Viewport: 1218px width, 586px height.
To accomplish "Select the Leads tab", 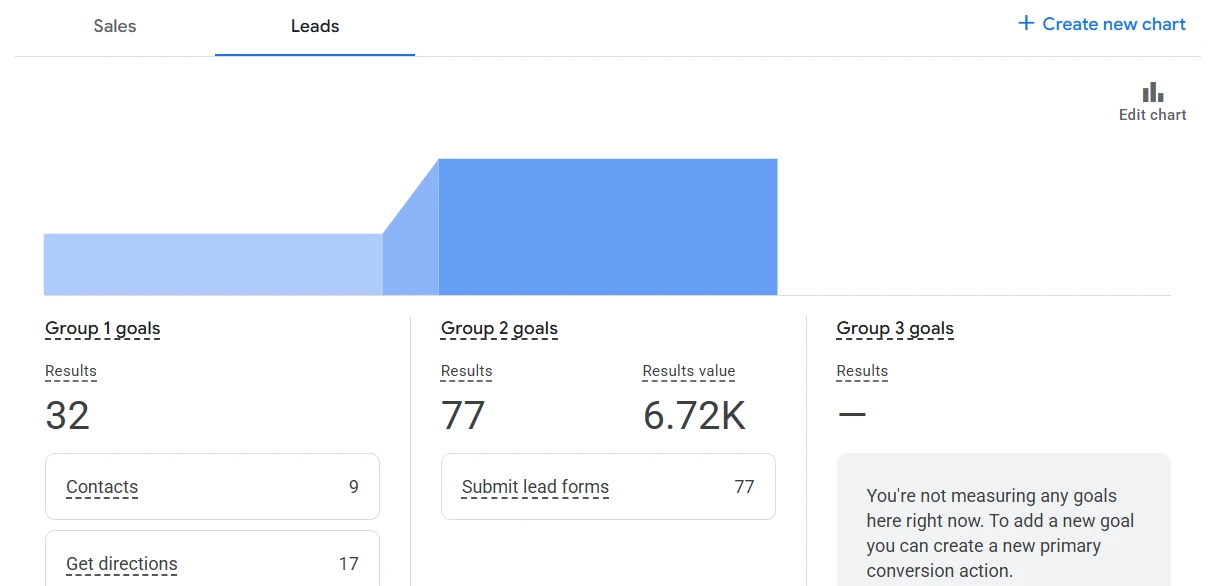I will point(315,27).
